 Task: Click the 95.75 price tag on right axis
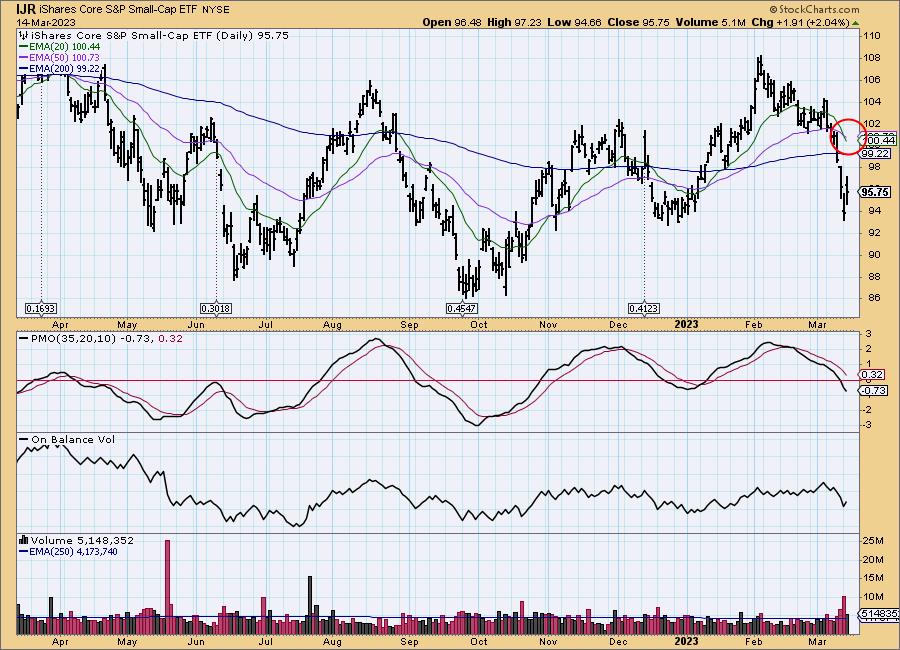[x=875, y=192]
